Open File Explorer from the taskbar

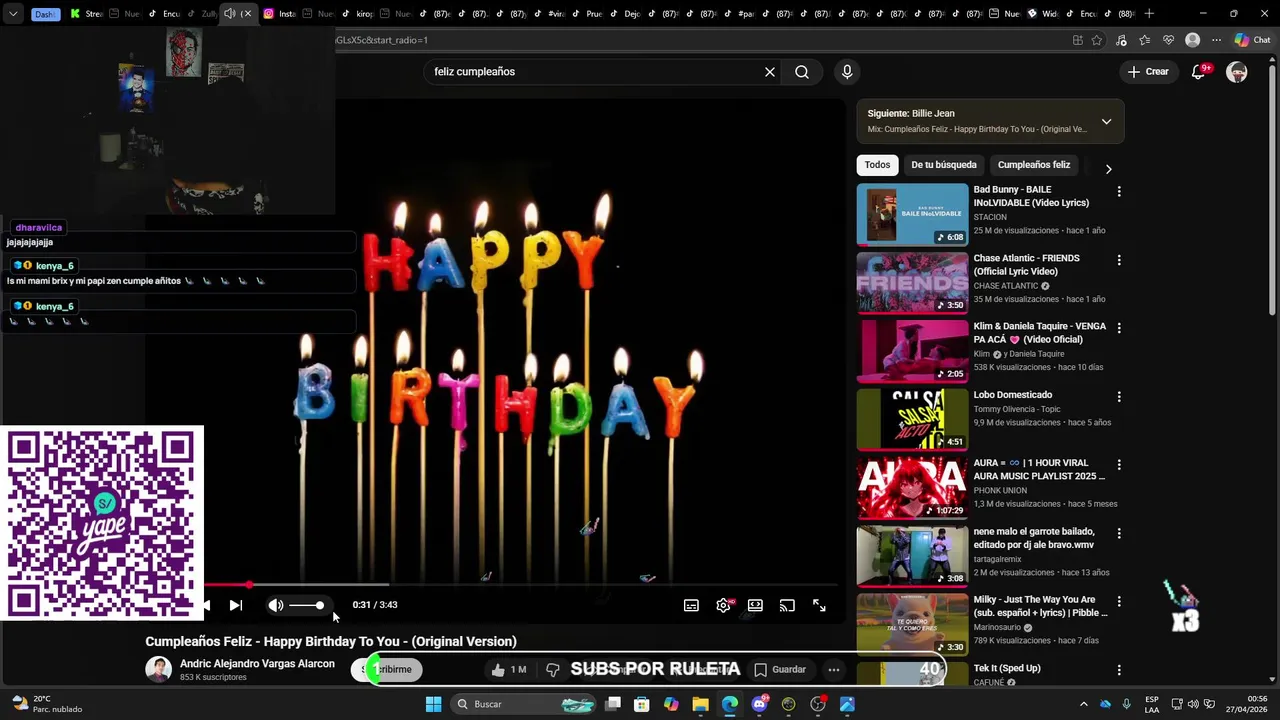[x=700, y=704]
